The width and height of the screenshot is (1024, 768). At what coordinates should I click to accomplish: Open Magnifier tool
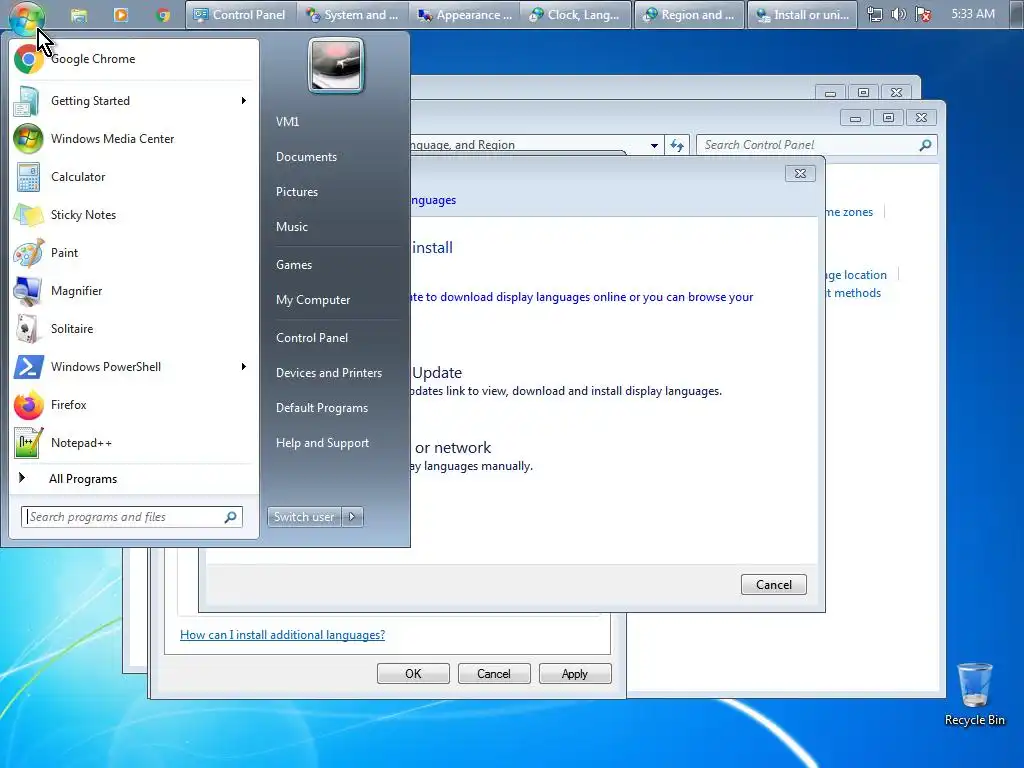pyautogui.click(x=134, y=291)
